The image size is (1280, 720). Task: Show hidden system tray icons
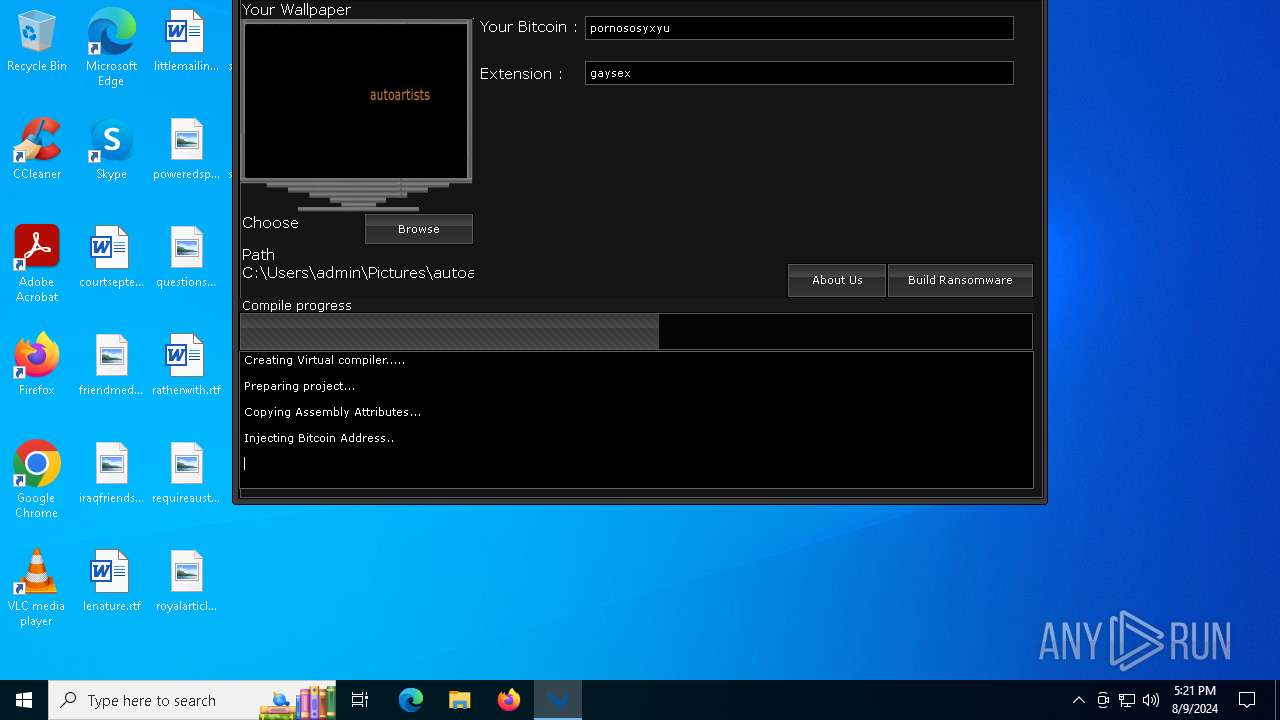[x=1079, y=700]
